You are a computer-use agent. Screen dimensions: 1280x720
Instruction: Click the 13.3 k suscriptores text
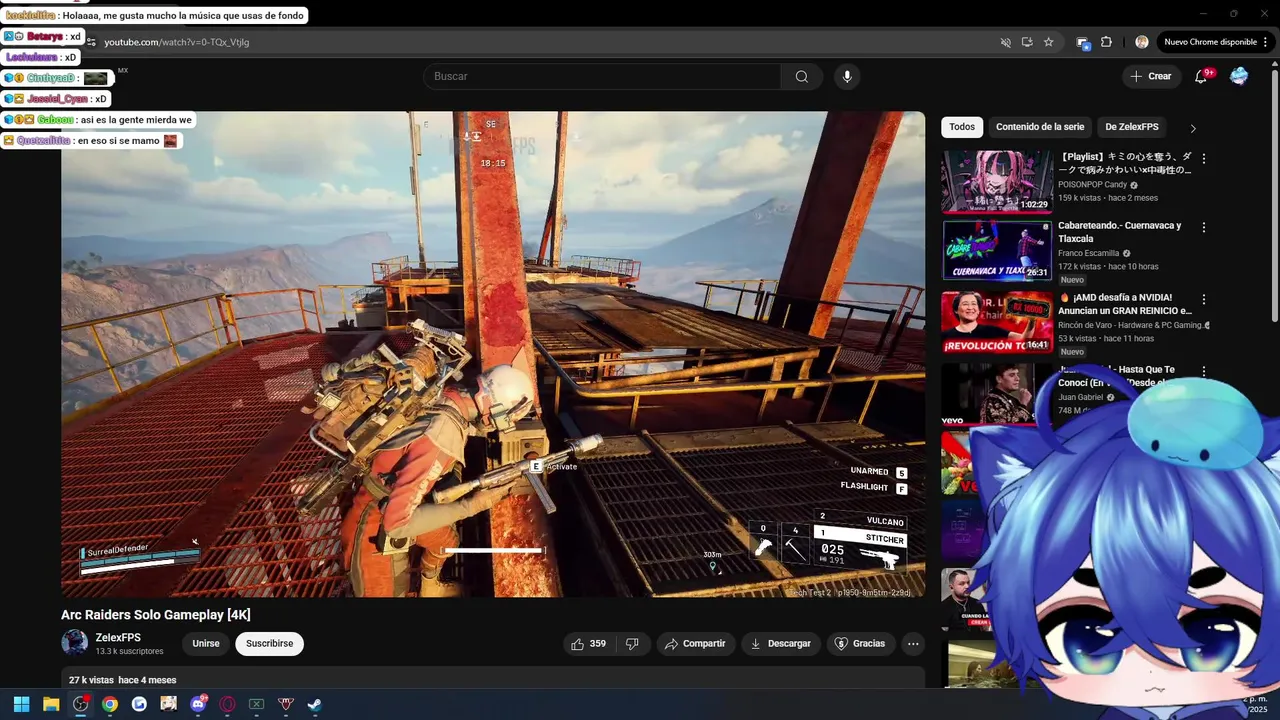coord(129,652)
